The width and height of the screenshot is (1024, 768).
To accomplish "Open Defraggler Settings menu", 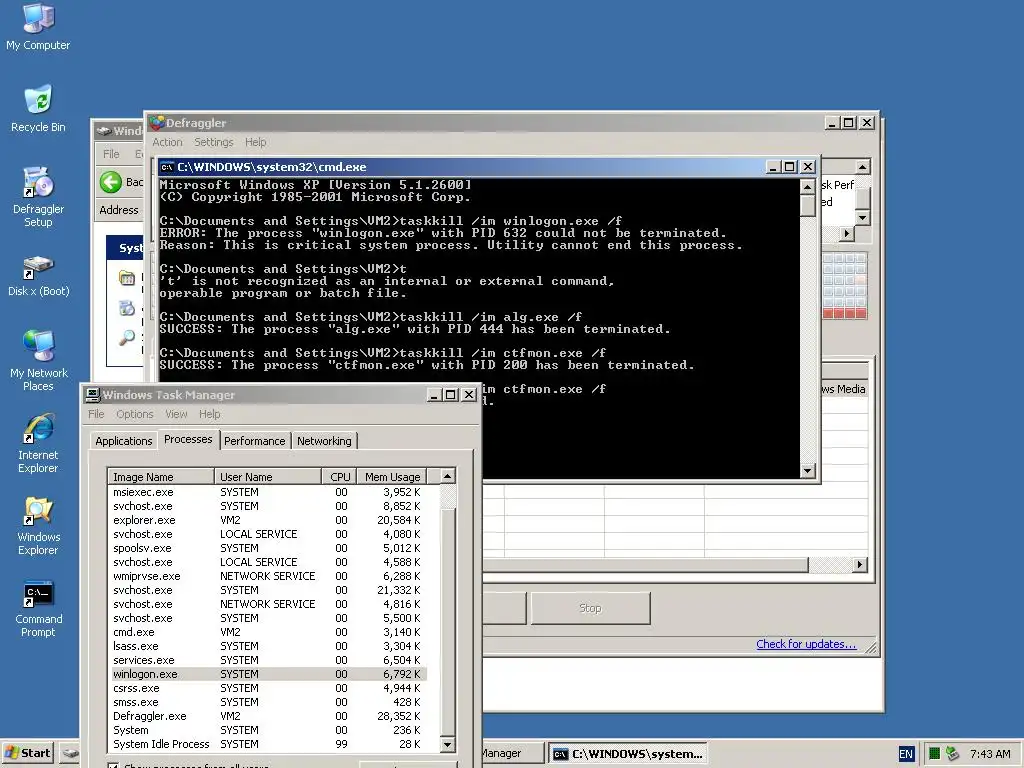I will (x=214, y=142).
